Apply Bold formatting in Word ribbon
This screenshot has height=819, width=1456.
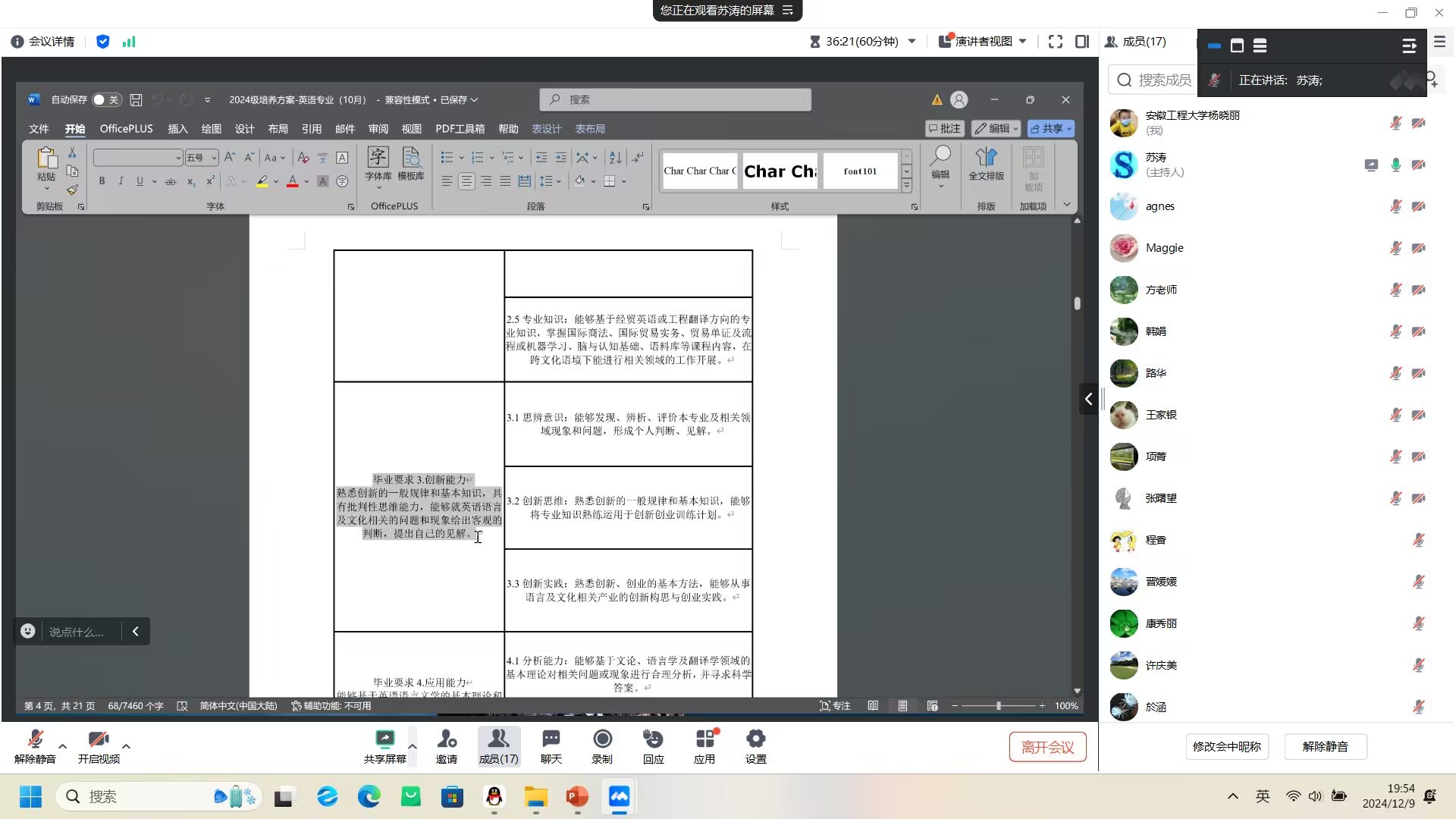click(102, 181)
